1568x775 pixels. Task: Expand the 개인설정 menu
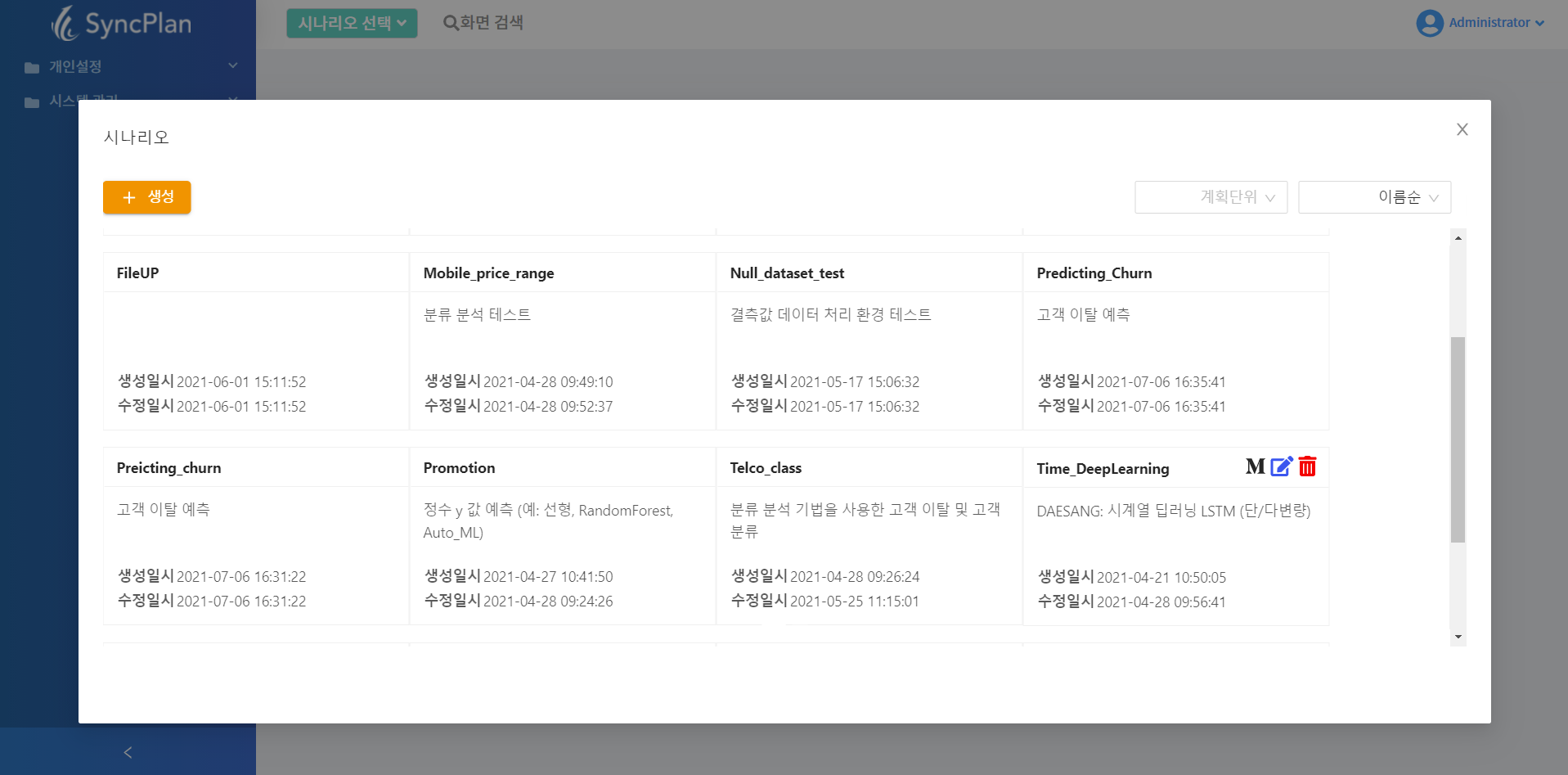click(131, 66)
